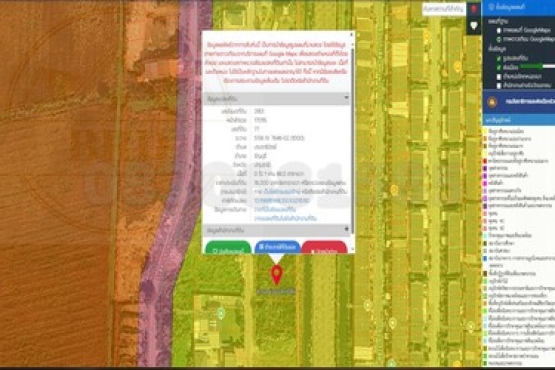Open the blue coordinates link in popup

coord(281,200)
